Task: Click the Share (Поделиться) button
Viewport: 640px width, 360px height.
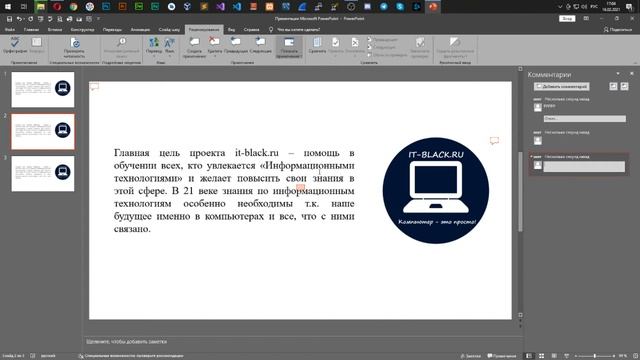Action: pyautogui.click(x=617, y=29)
